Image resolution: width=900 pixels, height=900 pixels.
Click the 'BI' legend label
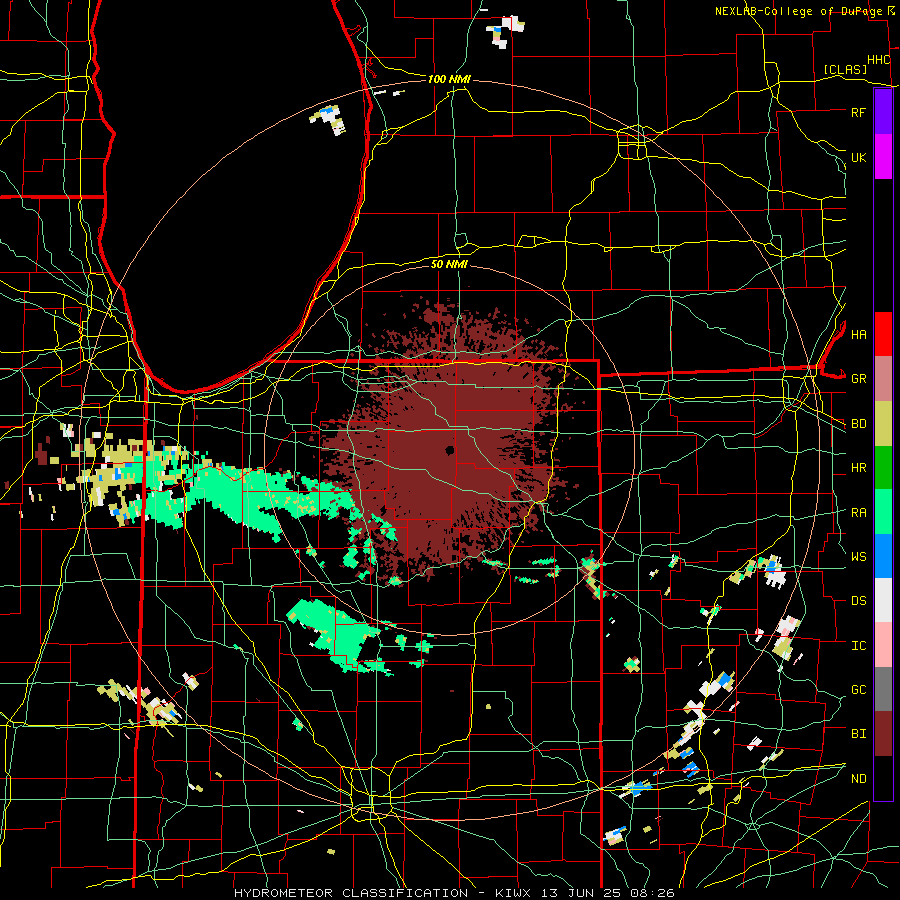pyautogui.click(x=858, y=734)
